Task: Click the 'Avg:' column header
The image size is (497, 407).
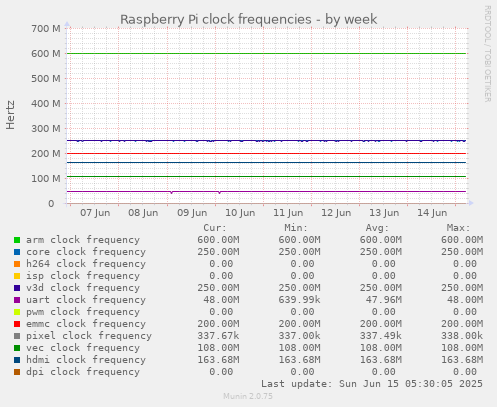Action: 377,228
